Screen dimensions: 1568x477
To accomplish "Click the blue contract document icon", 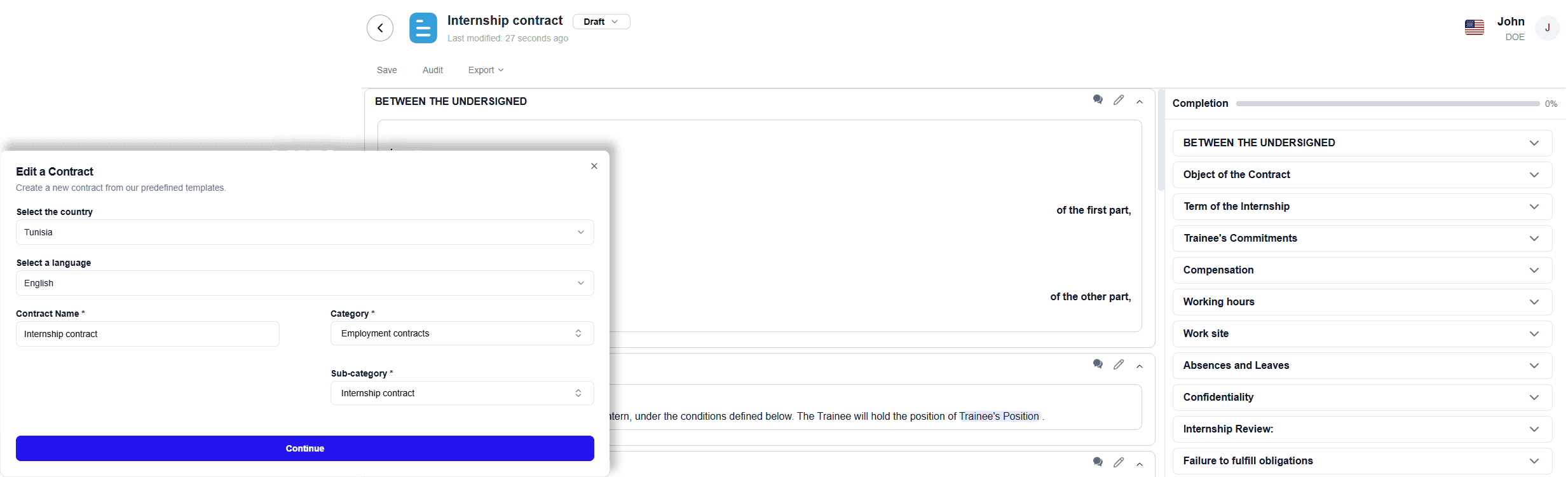I will click(423, 28).
